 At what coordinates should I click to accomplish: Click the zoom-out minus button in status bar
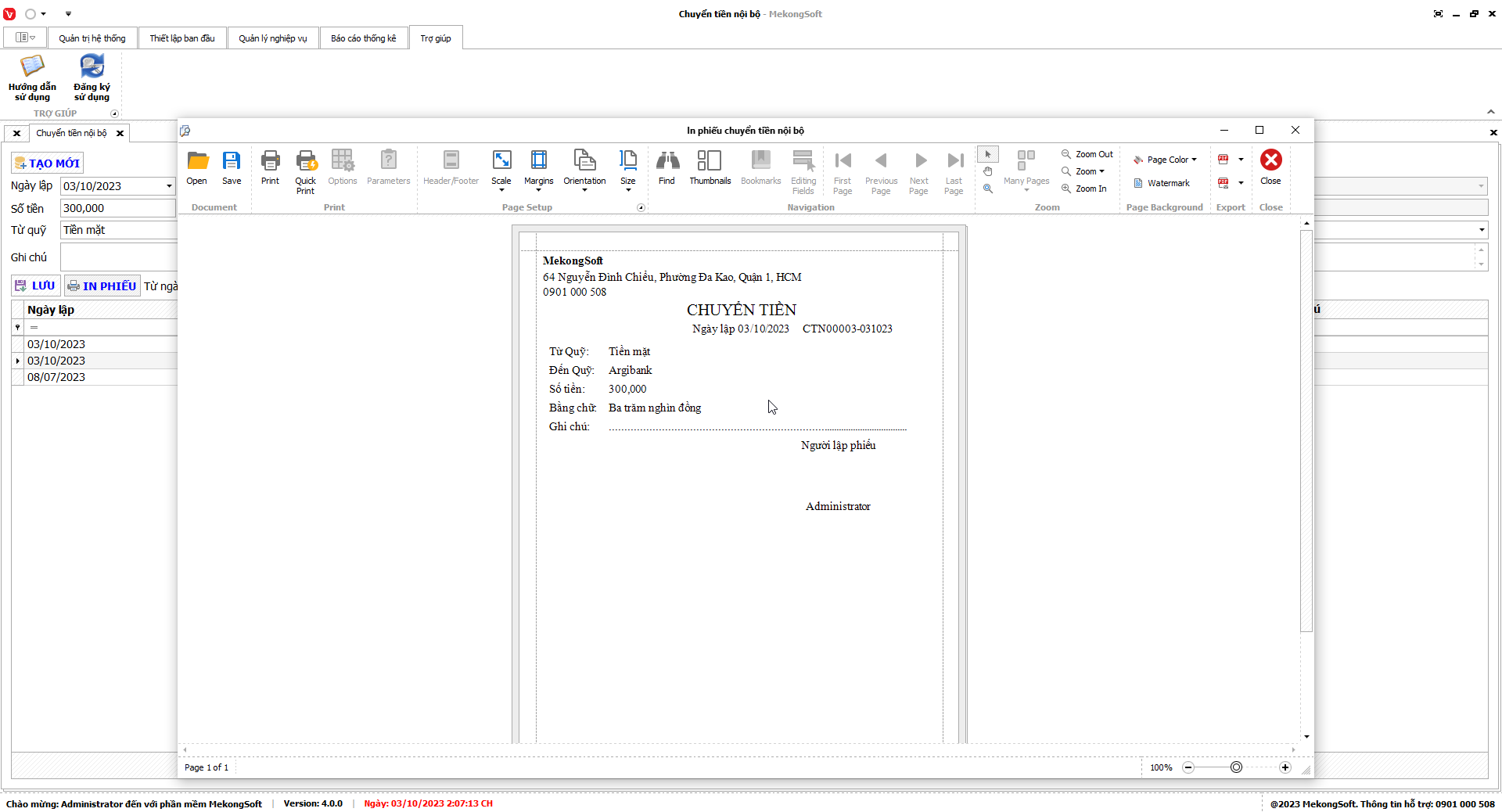(1188, 767)
